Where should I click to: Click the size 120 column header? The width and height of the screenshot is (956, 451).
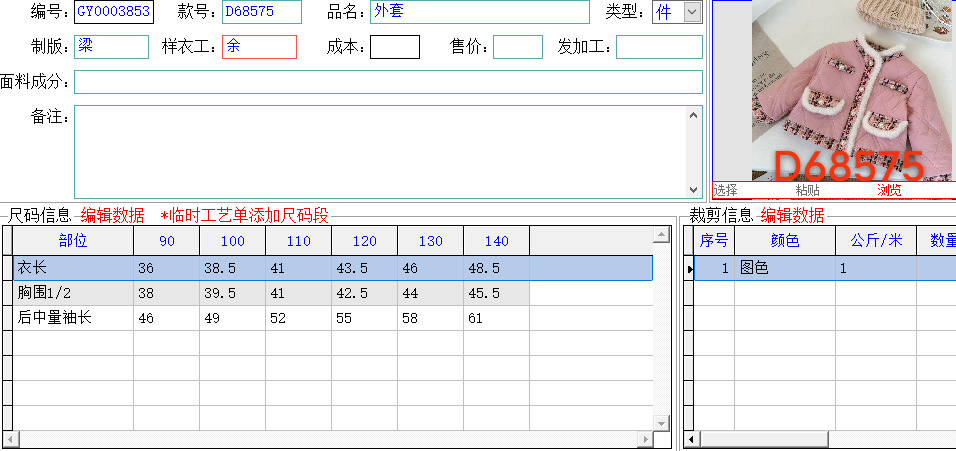[365, 241]
